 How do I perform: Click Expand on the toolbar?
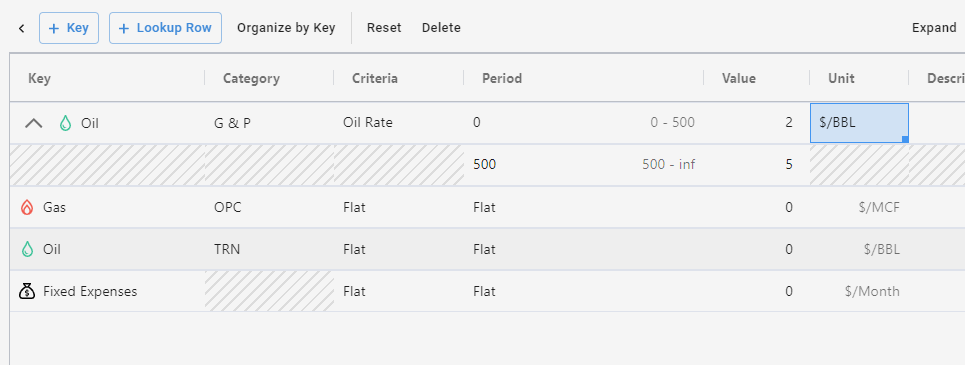click(934, 28)
